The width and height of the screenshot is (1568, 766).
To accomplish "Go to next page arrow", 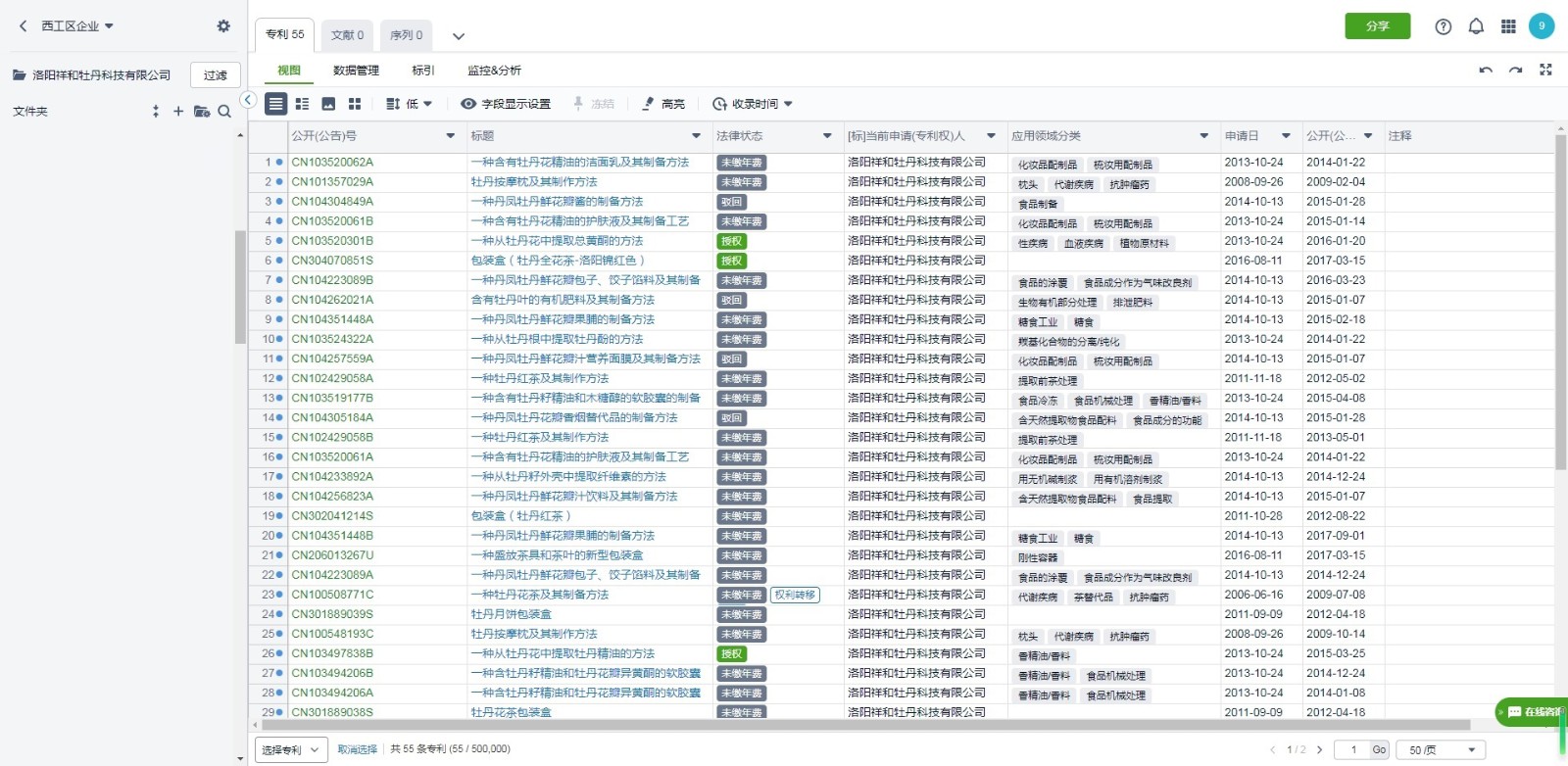I will (x=1319, y=749).
